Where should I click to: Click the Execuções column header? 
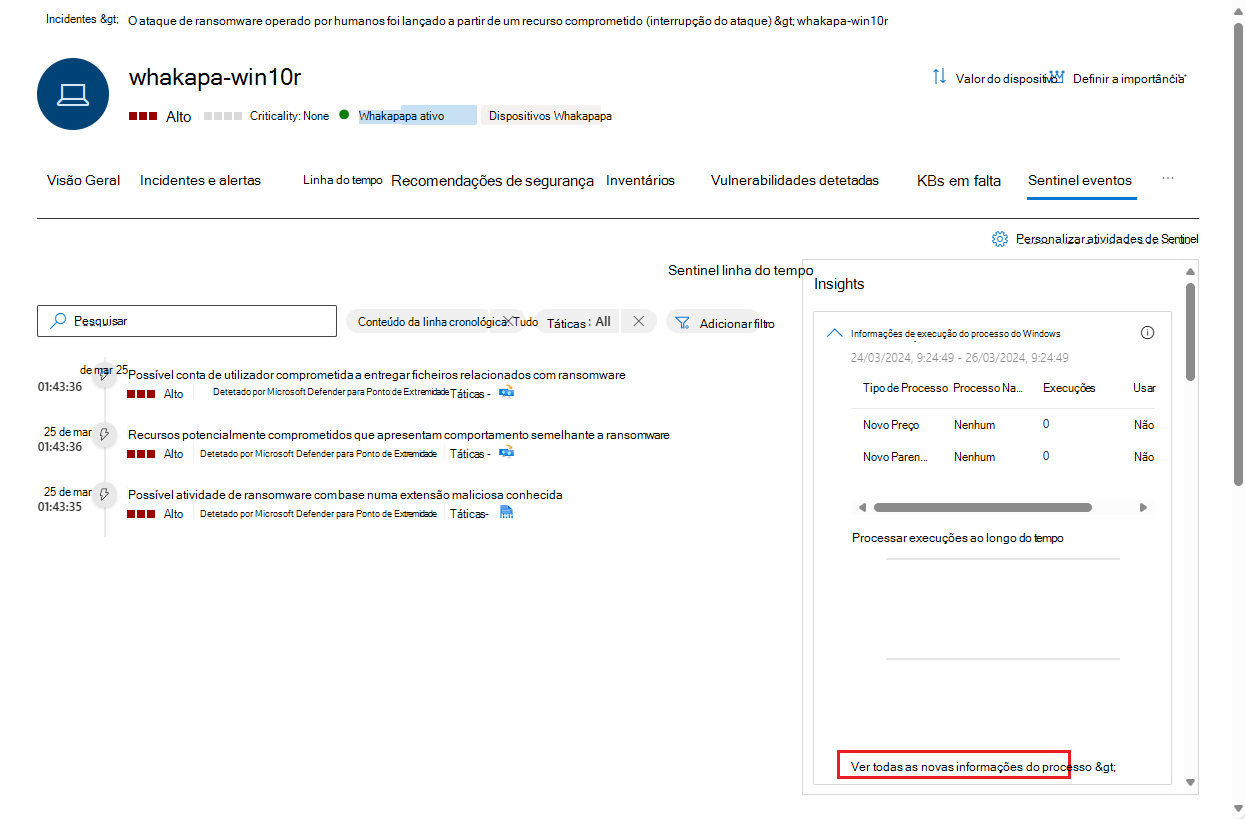pos(1069,388)
